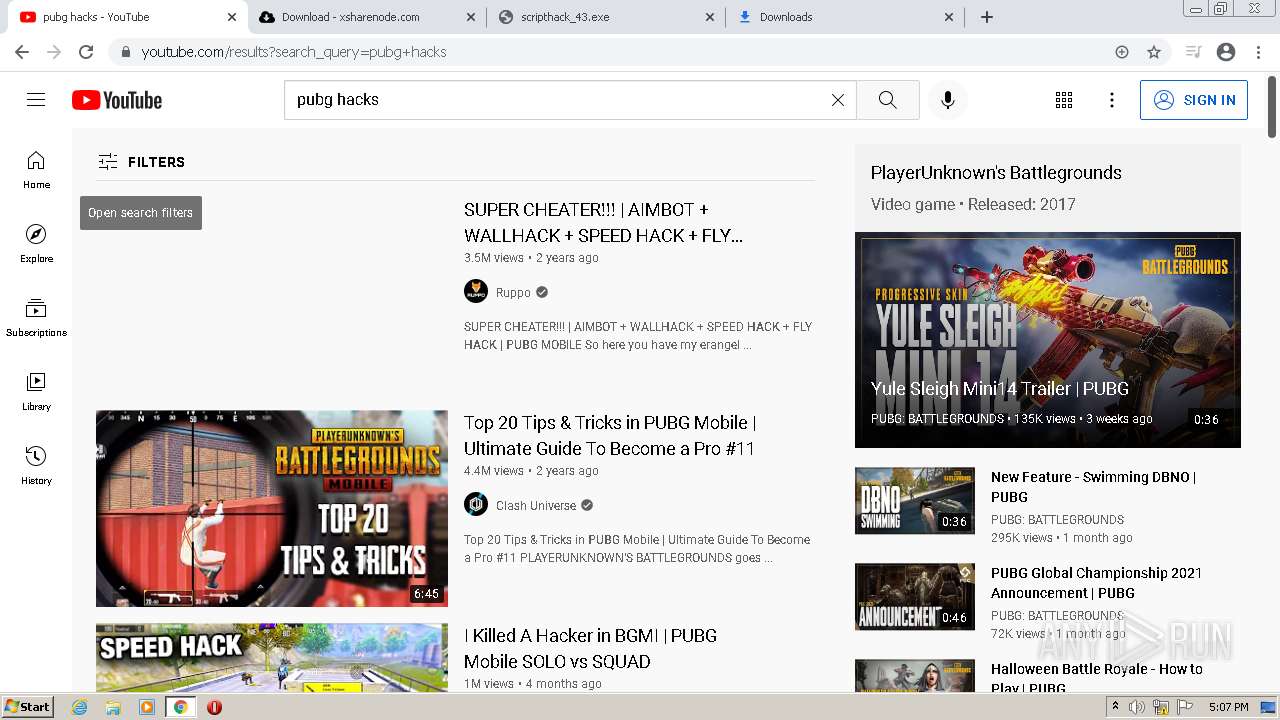The image size is (1280, 720).
Task: Open Explore in the sidebar
Action: 36,243
